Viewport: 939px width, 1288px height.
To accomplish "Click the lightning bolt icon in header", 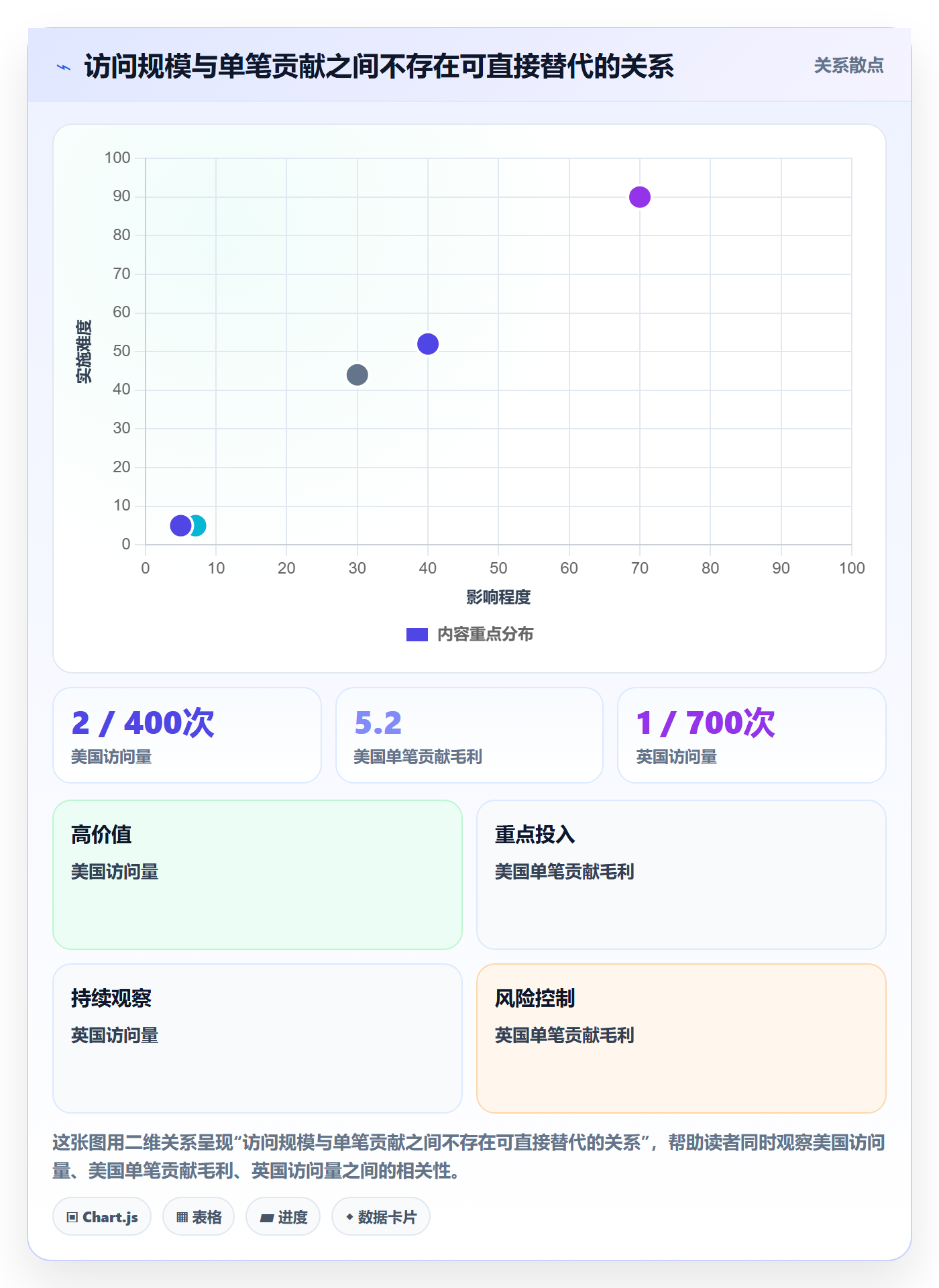I will click(x=64, y=67).
